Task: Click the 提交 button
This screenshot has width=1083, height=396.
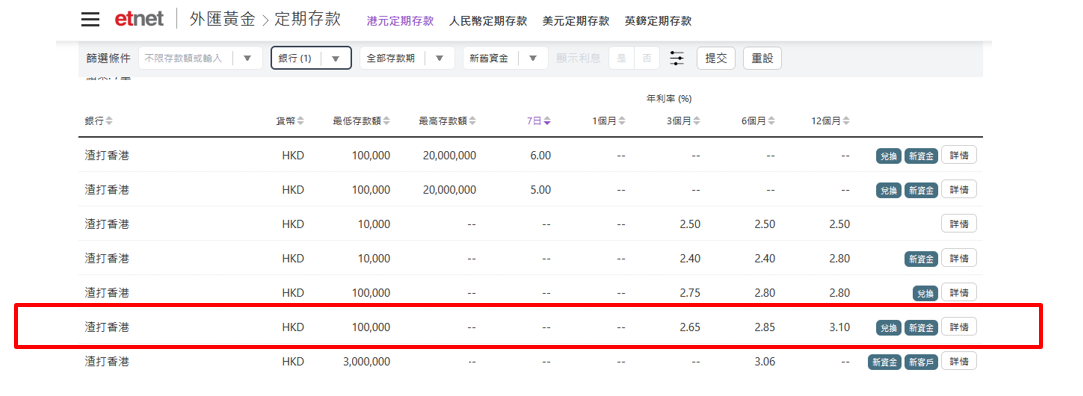Action: point(716,59)
